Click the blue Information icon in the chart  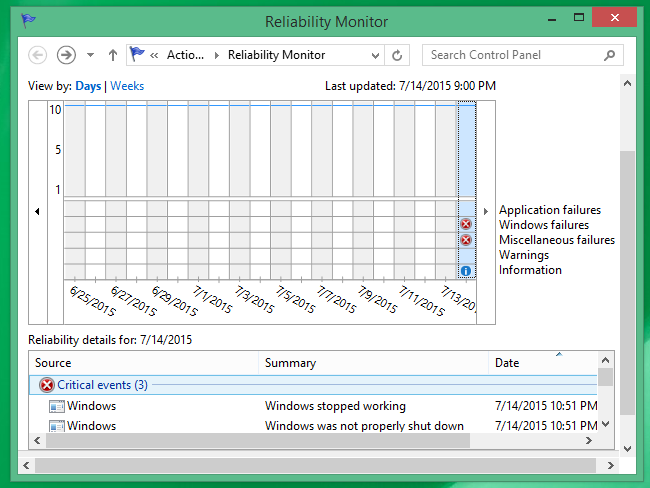pyautogui.click(x=466, y=270)
